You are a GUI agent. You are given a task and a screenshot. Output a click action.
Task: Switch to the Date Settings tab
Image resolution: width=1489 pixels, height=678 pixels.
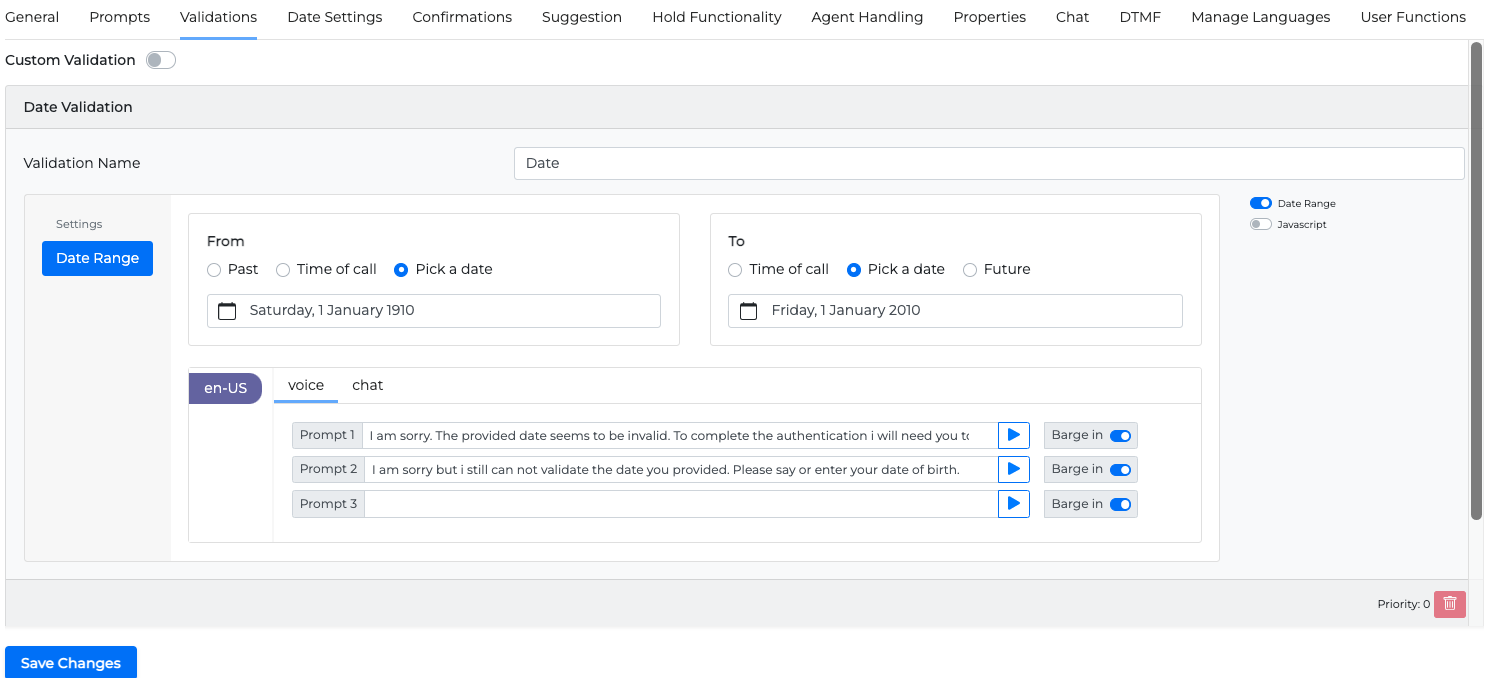point(334,17)
